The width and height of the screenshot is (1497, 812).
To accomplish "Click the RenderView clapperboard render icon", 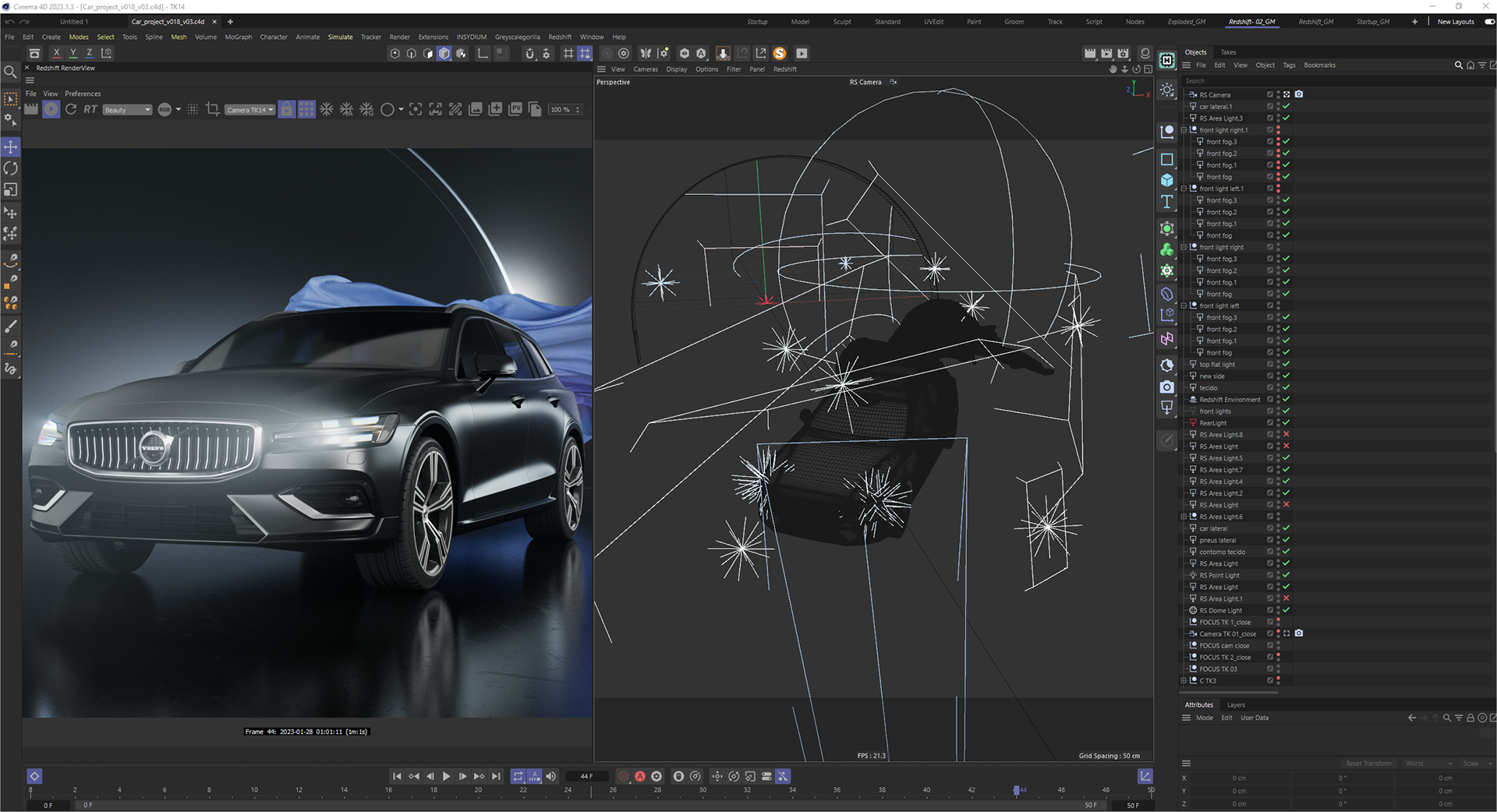I will (31, 110).
